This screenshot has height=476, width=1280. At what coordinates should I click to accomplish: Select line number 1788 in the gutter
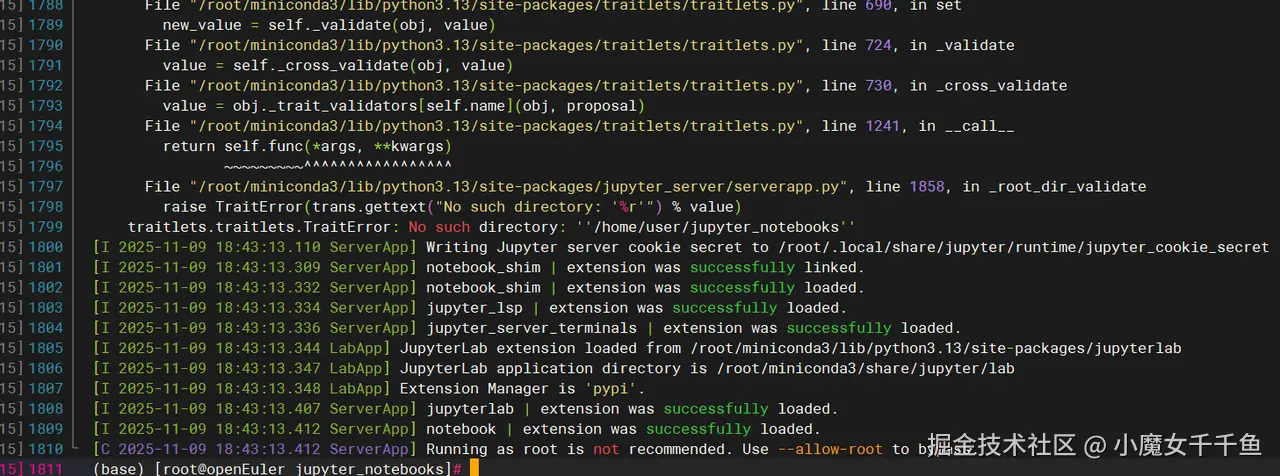coord(45,5)
